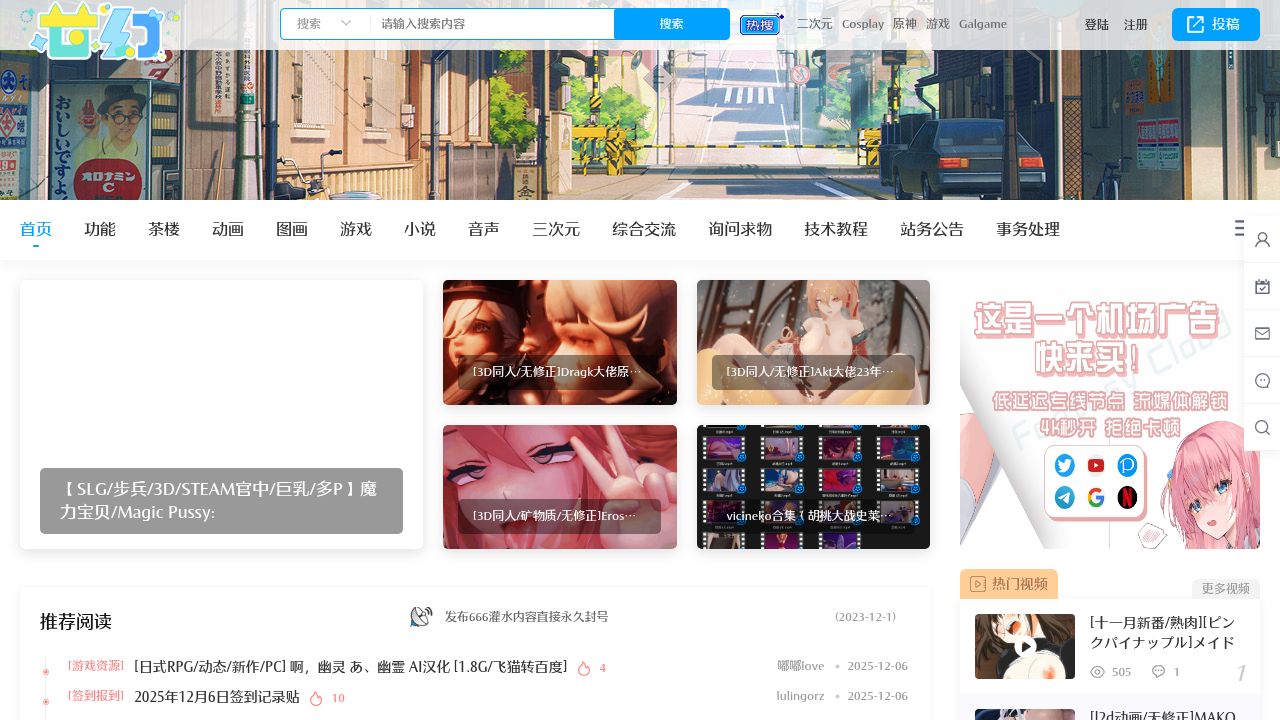Screen dimensions: 1280x720
Task: Click the user profile icon in right sidebar
Action: pyautogui.click(x=1262, y=240)
